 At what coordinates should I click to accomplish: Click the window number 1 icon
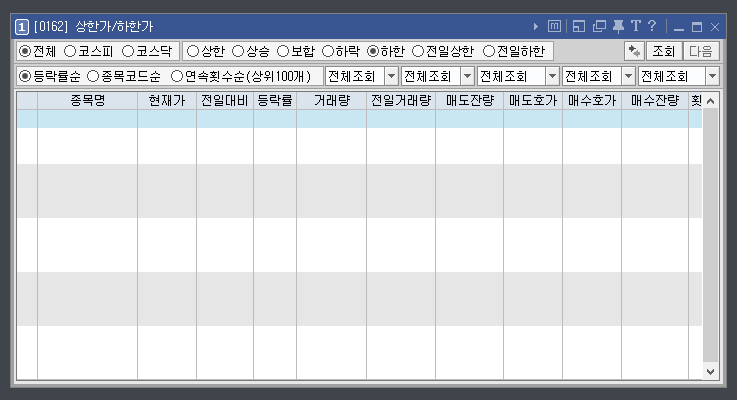tap(22, 27)
